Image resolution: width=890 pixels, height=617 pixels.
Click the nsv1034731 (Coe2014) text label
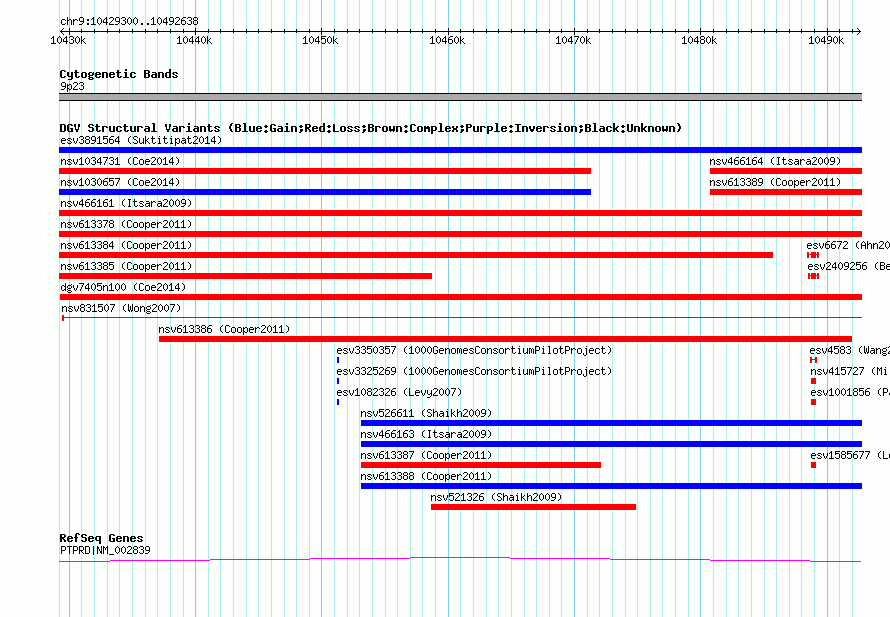(120, 161)
